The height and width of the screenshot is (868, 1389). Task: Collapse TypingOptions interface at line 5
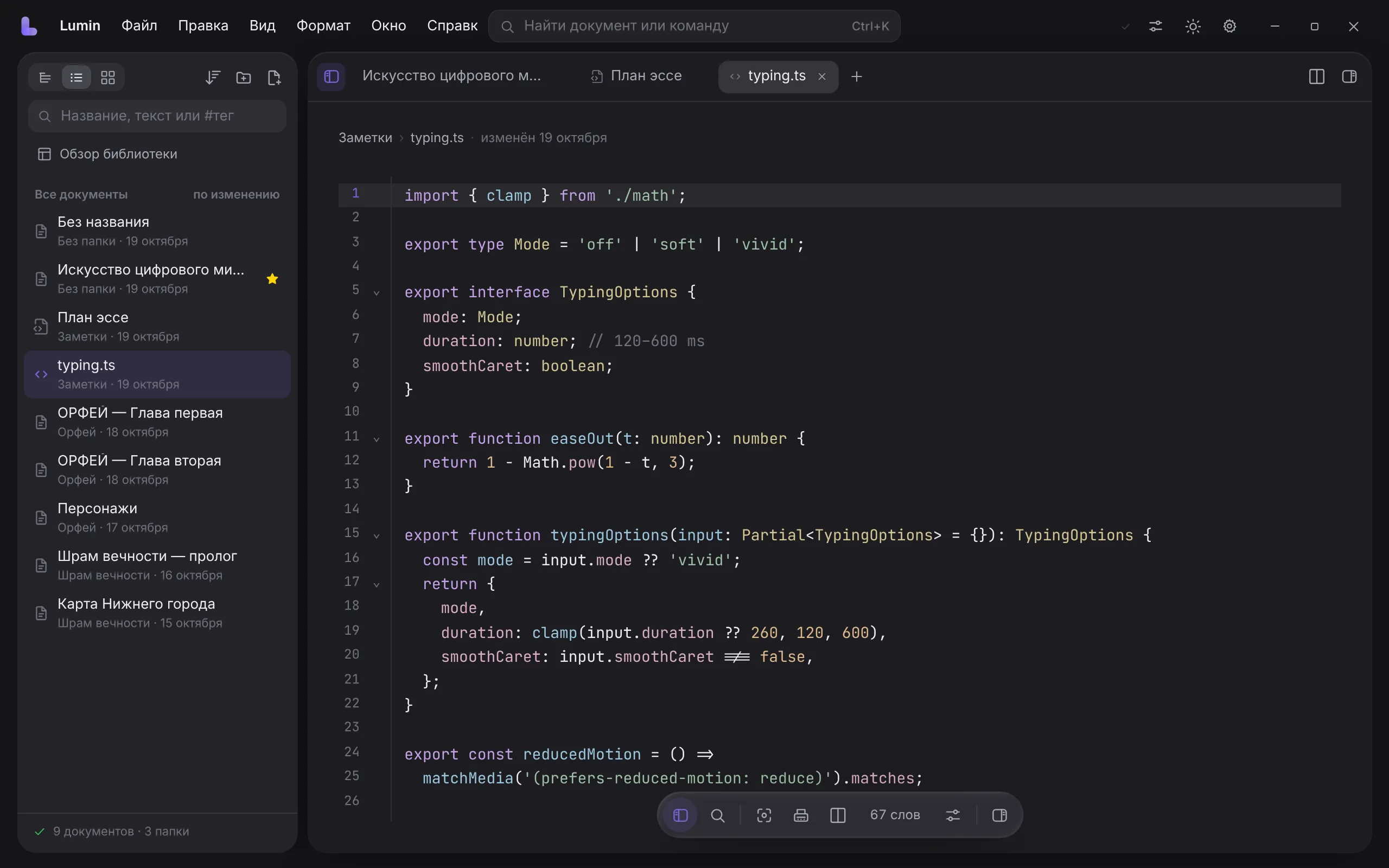(377, 293)
